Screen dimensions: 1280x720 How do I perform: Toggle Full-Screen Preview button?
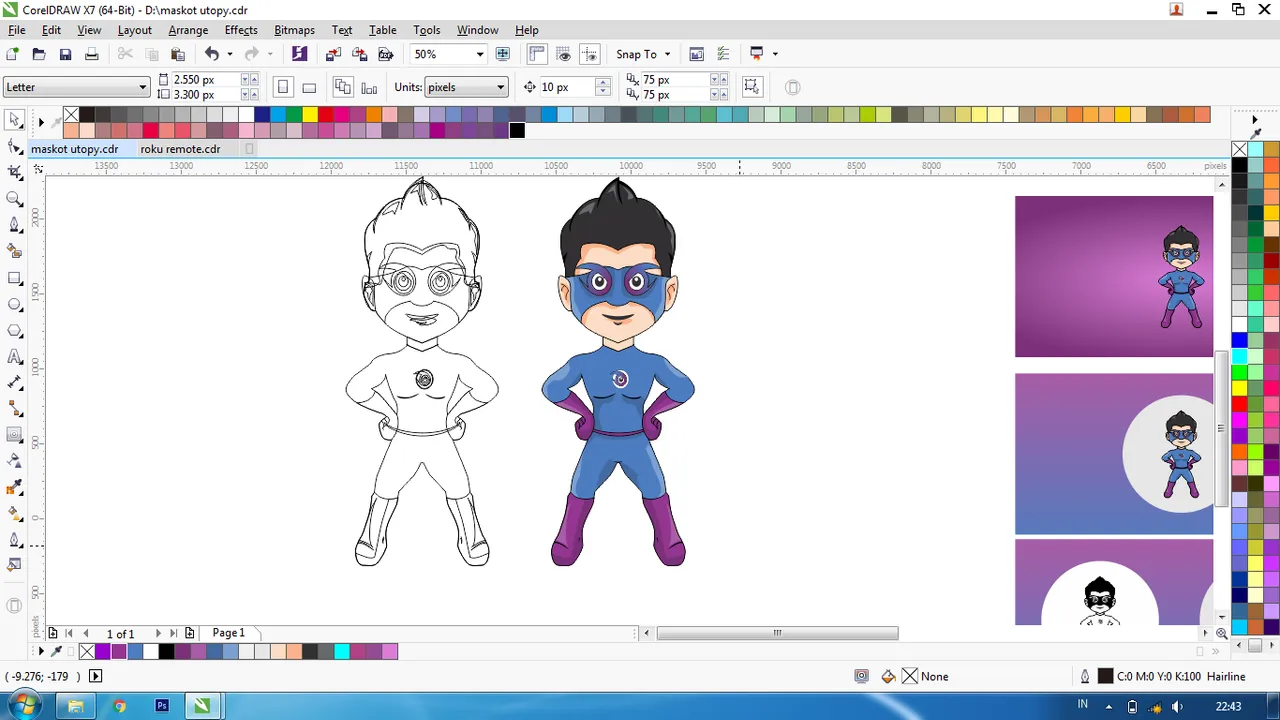coord(503,54)
